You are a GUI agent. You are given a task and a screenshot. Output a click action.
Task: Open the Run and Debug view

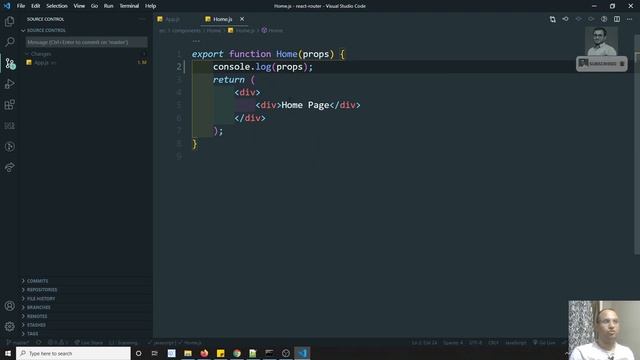(x=9, y=84)
